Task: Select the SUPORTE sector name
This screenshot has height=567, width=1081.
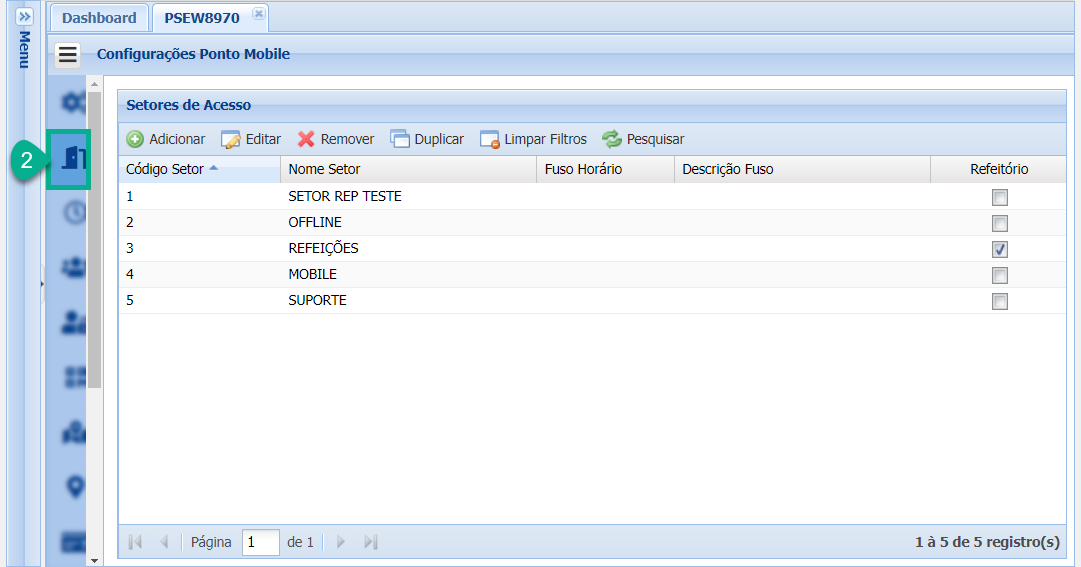Action: point(317,301)
